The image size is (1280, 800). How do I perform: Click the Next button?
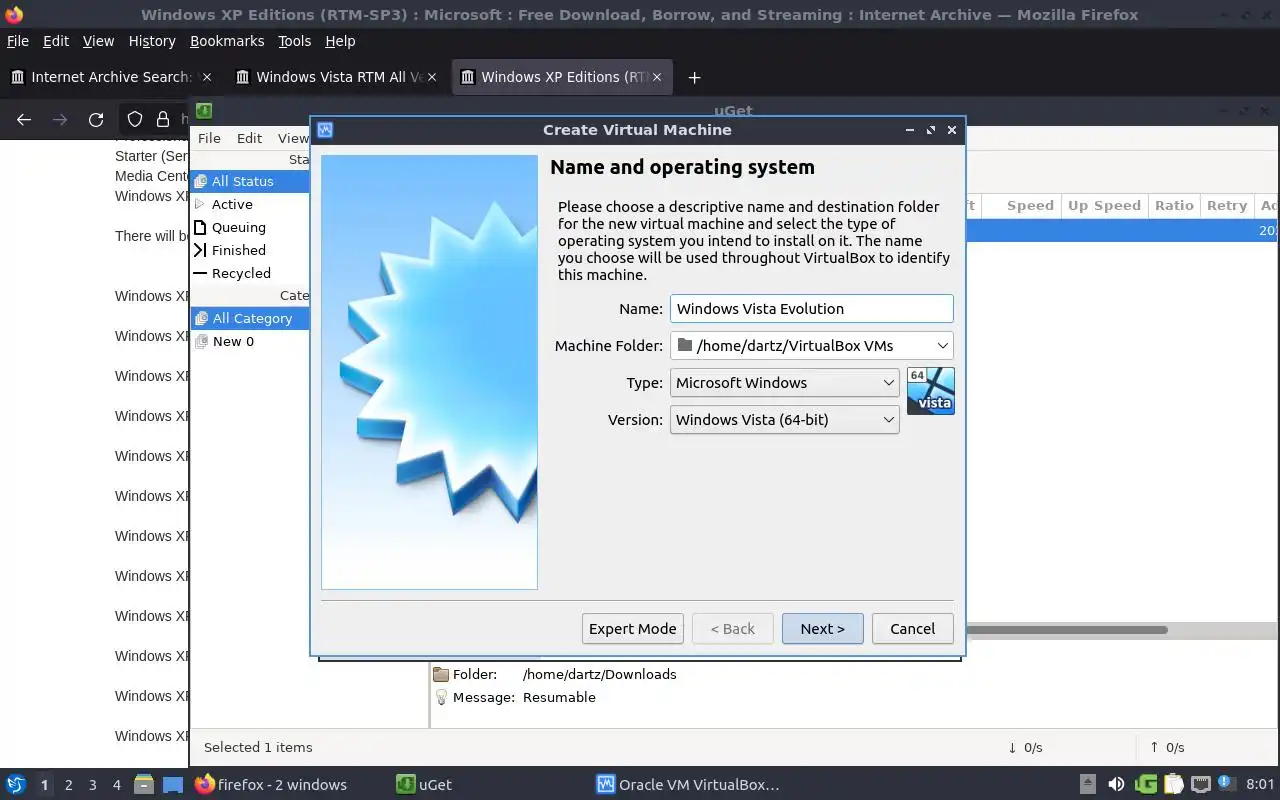(823, 628)
